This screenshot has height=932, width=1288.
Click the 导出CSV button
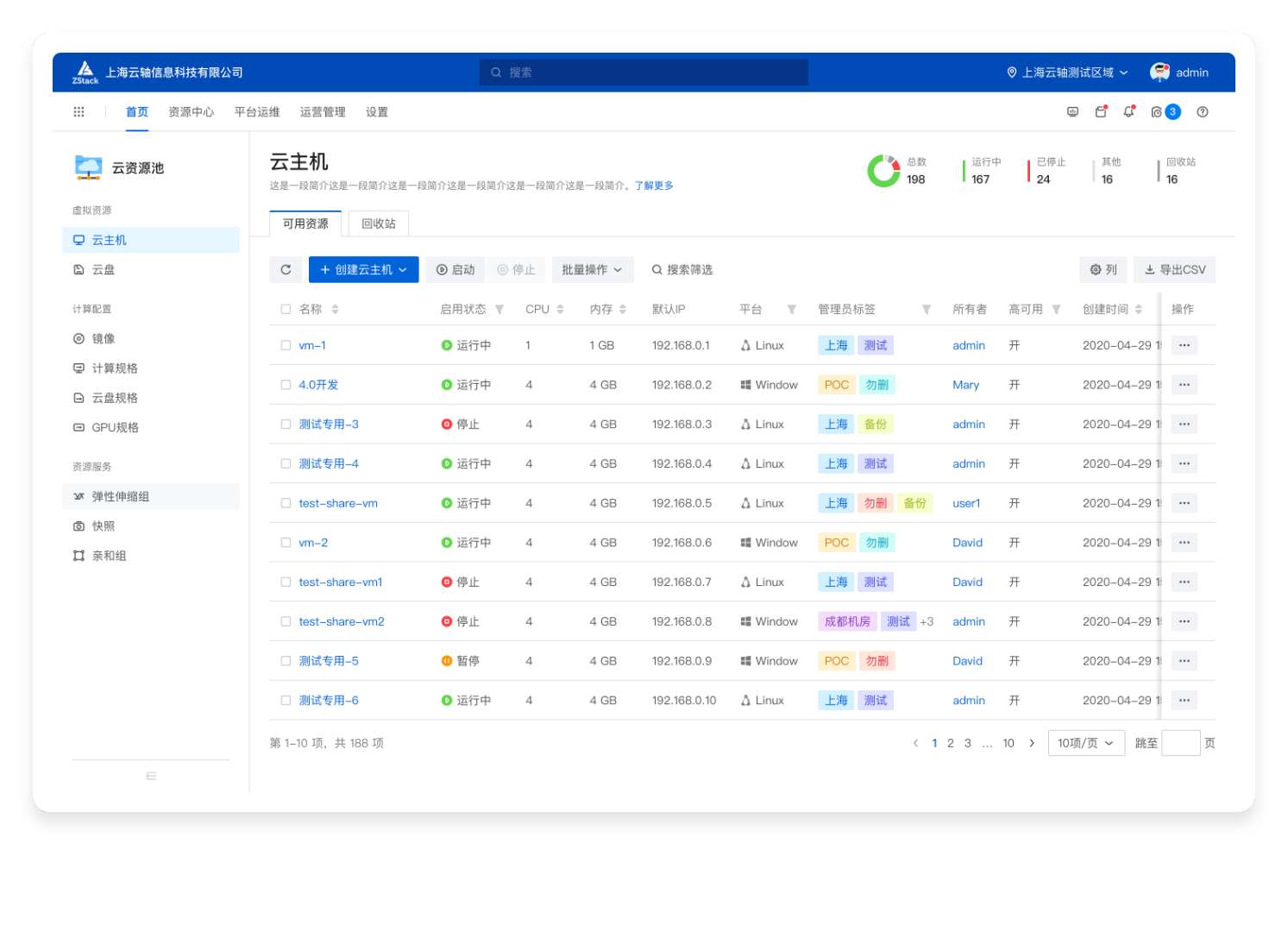pos(1174,270)
